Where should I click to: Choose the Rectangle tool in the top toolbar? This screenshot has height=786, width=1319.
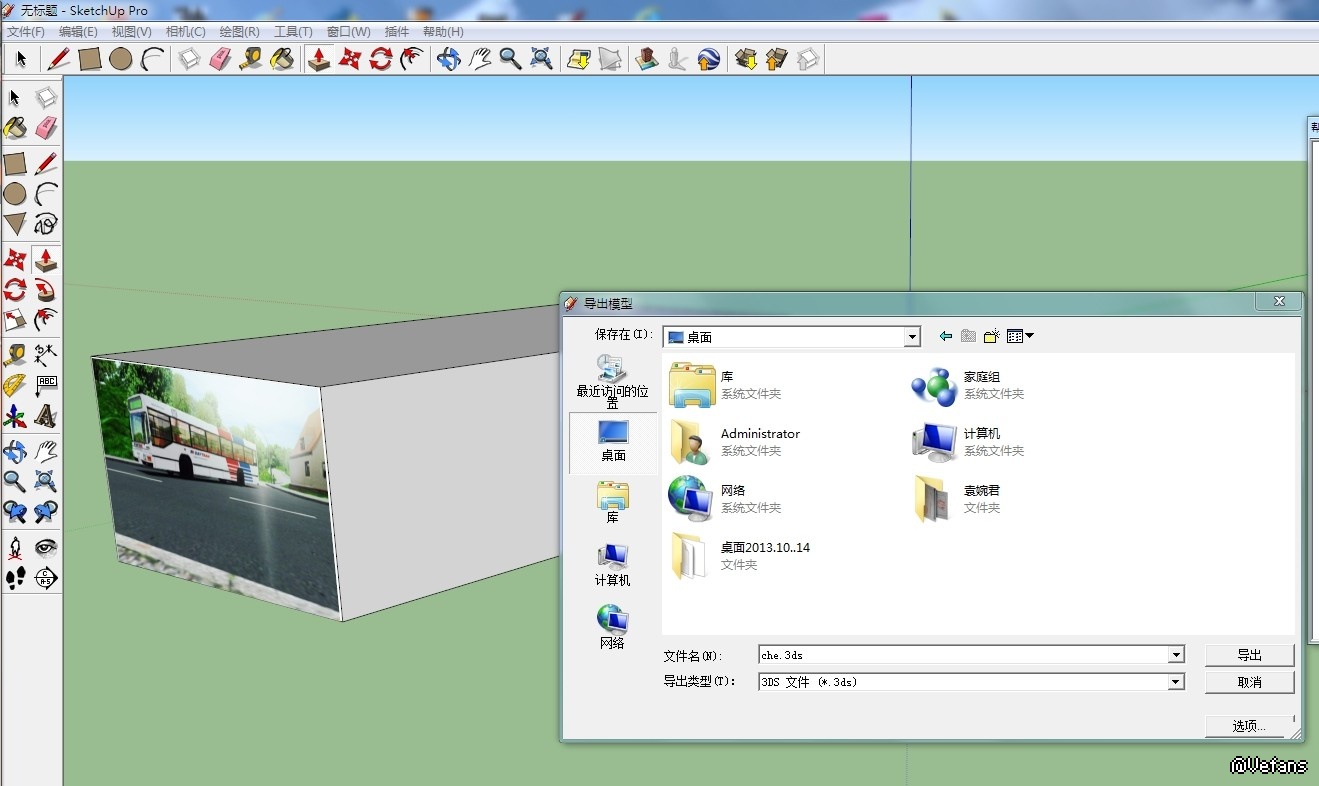click(x=90, y=59)
